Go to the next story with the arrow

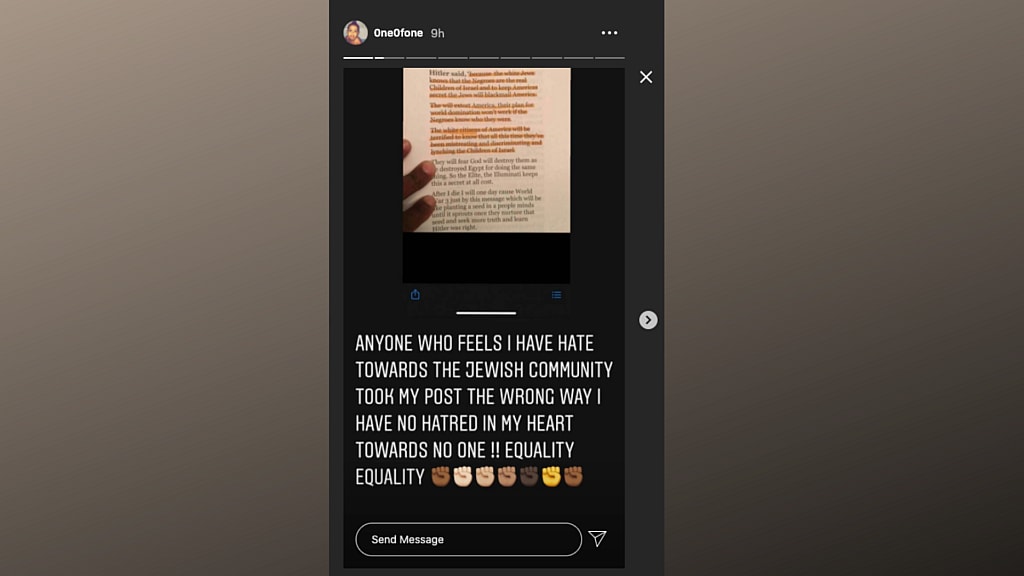[x=648, y=320]
